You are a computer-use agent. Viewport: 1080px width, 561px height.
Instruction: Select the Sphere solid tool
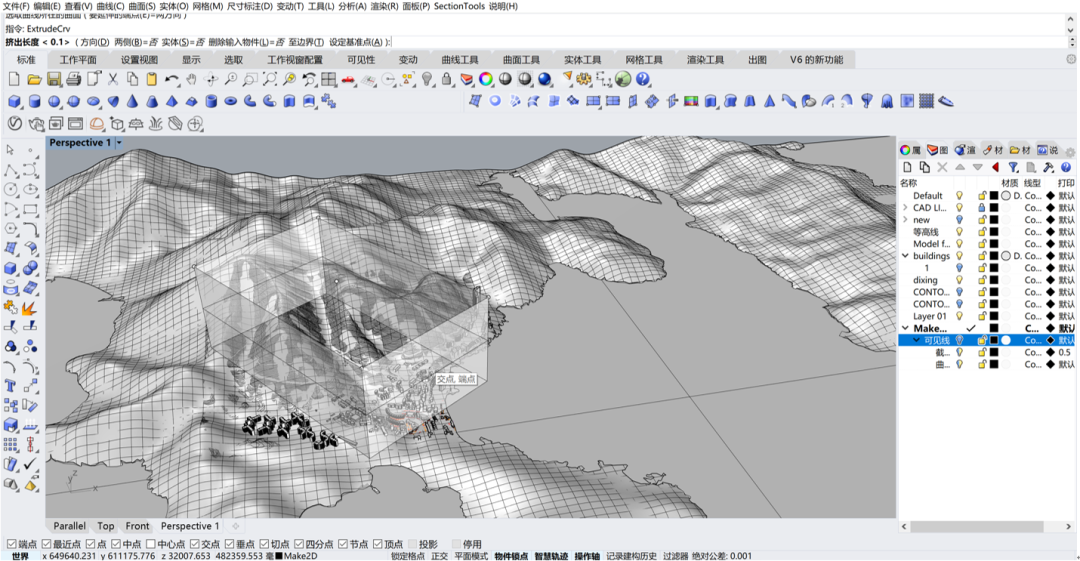click(54, 102)
